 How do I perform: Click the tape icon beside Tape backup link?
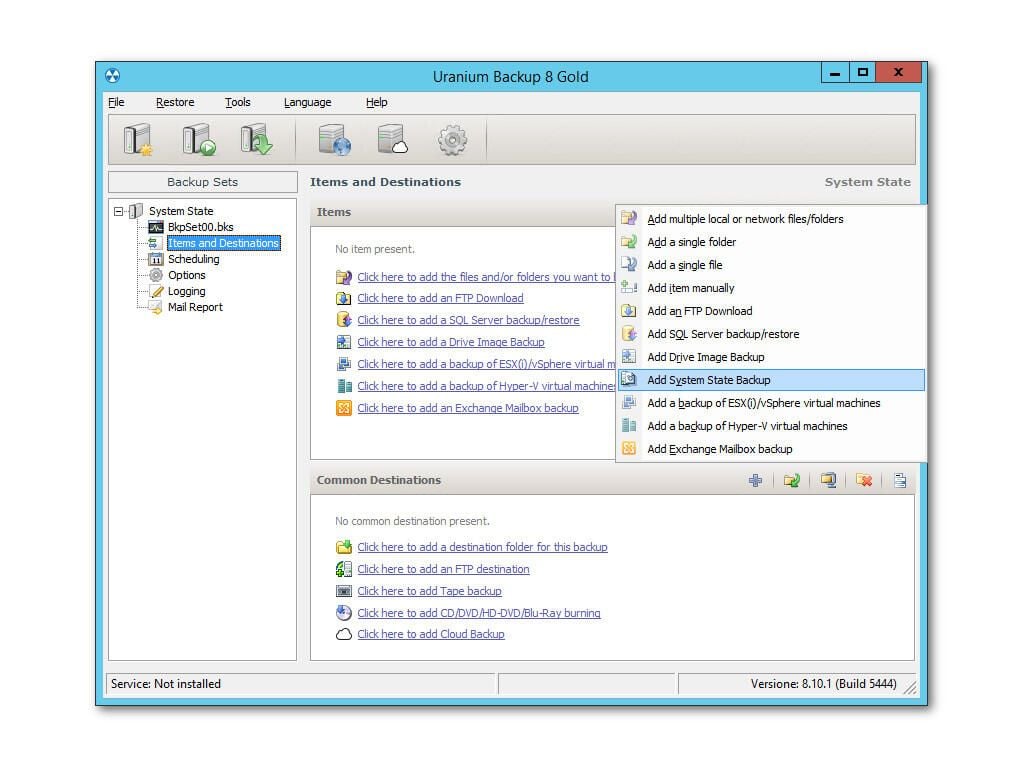click(344, 591)
